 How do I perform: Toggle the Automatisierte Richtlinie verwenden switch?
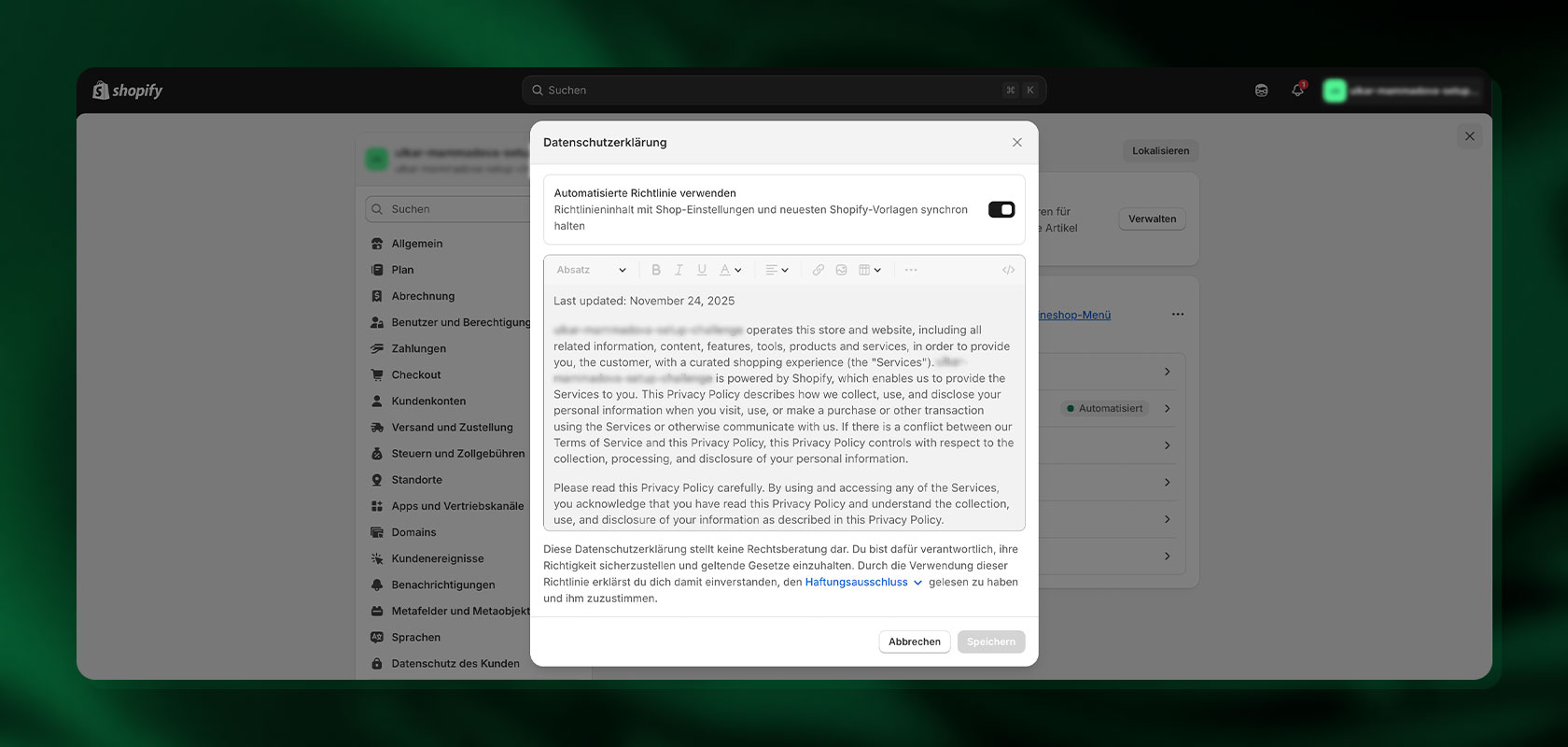[x=1001, y=210]
